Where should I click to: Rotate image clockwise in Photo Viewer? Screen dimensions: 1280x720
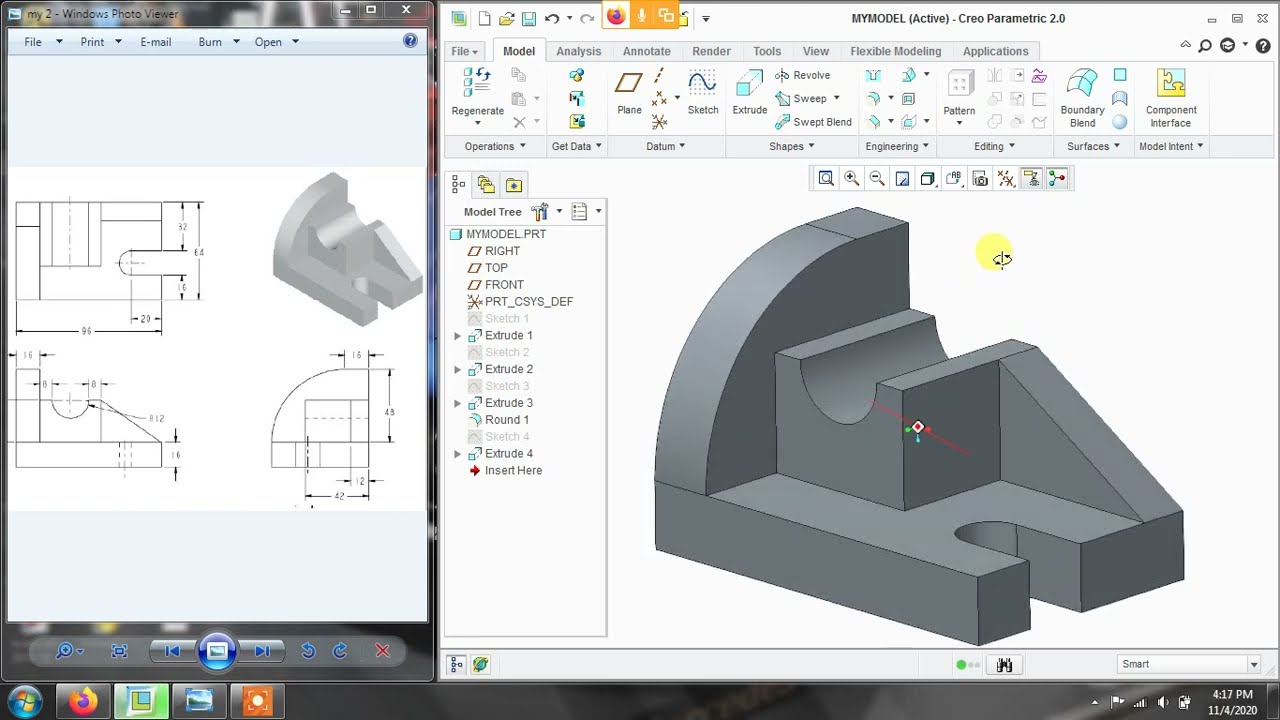340,651
